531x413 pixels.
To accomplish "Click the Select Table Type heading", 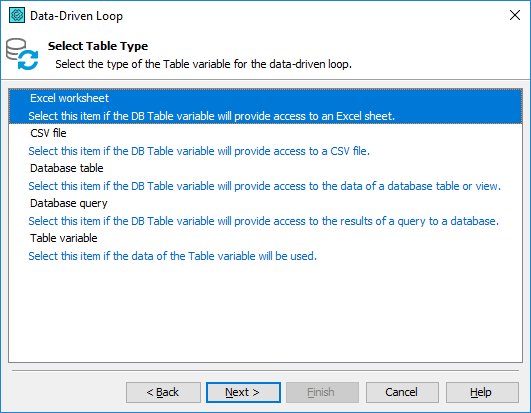I will click(98, 46).
